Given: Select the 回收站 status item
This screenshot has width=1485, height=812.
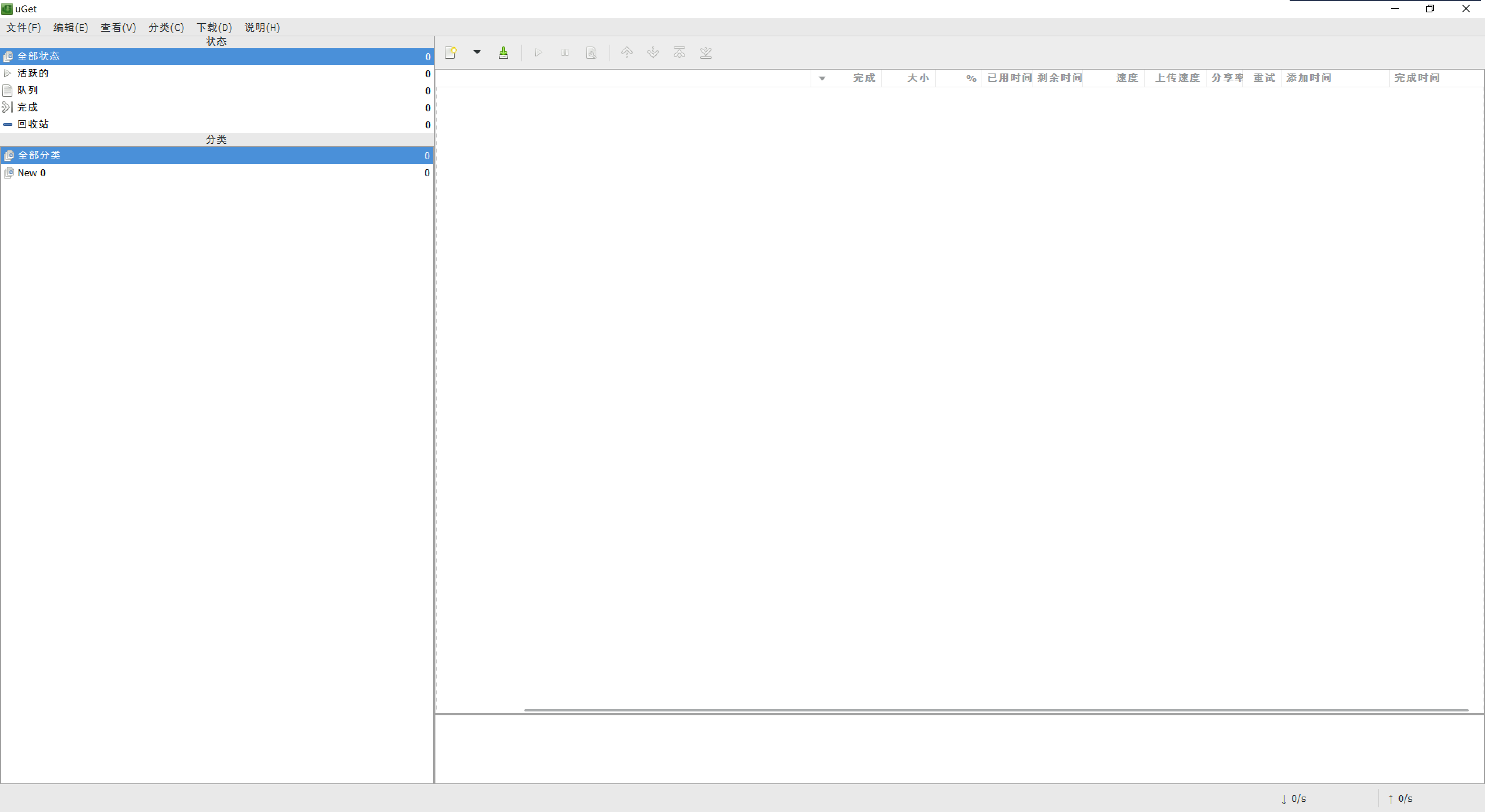Looking at the screenshot, I should click(x=33, y=125).
